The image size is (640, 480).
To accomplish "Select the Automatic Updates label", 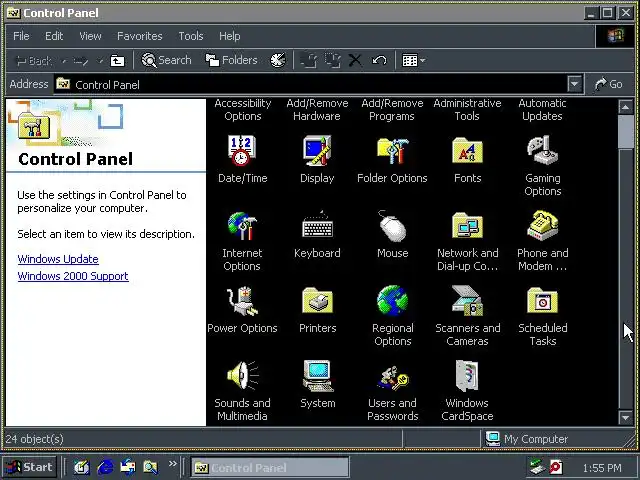I will point(542,109).
